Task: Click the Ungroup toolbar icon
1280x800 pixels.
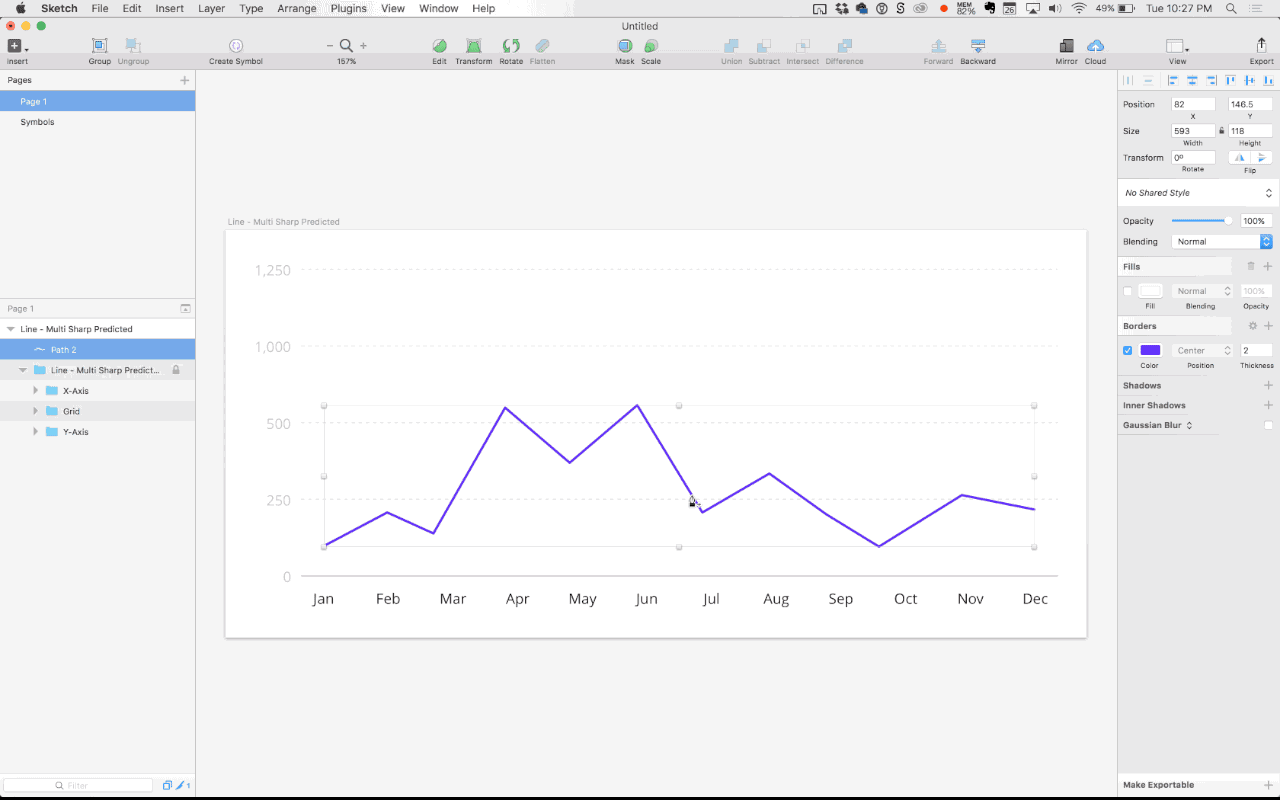Action: pos(133,46)
